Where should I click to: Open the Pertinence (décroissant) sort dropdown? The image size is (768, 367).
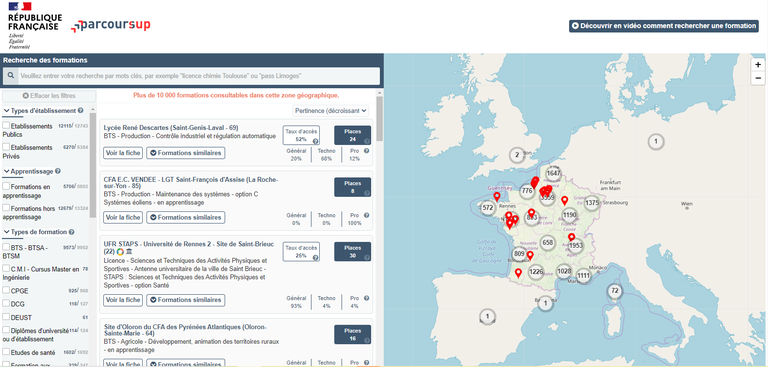(331, 111)
